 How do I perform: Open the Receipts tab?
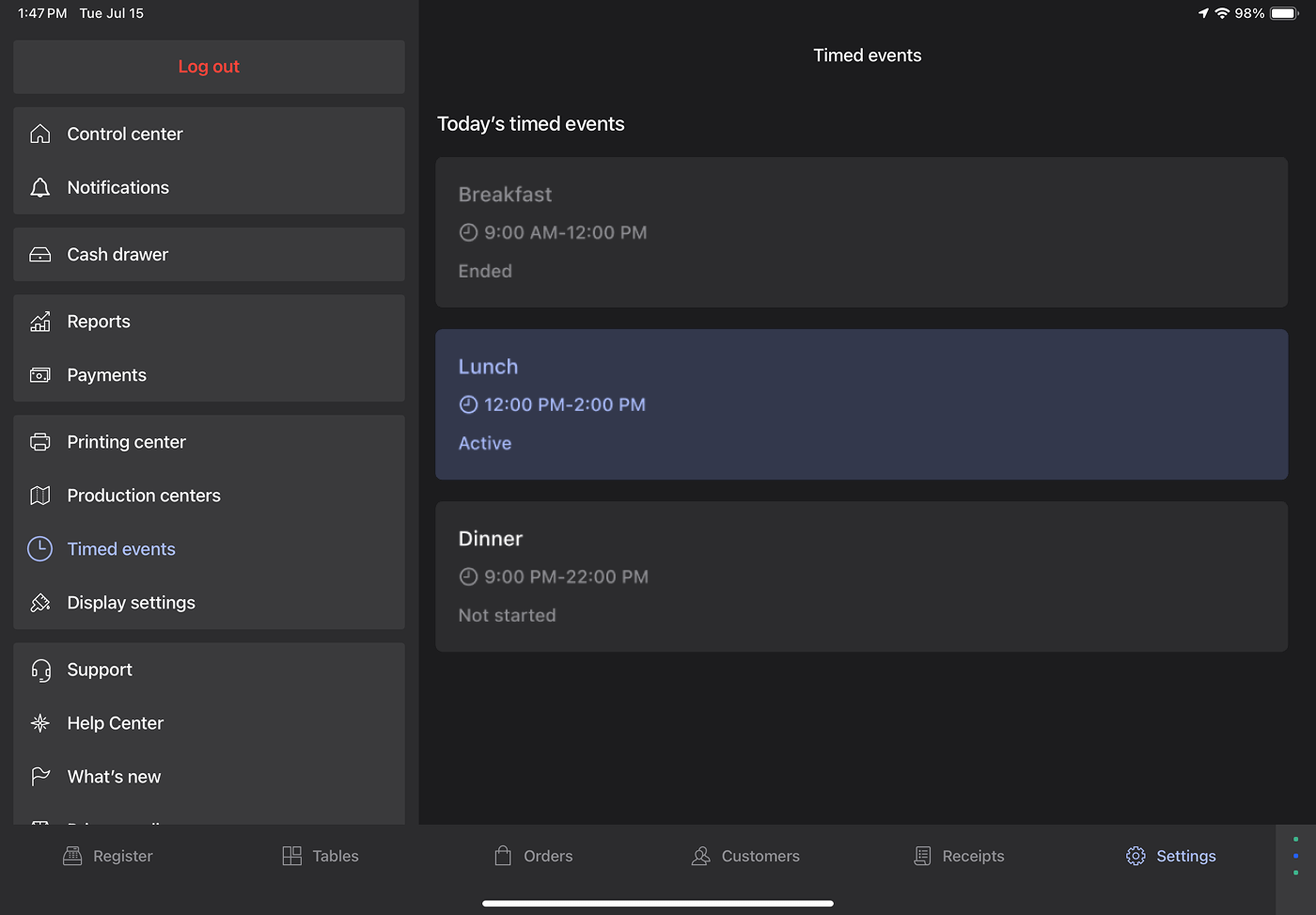959,856
